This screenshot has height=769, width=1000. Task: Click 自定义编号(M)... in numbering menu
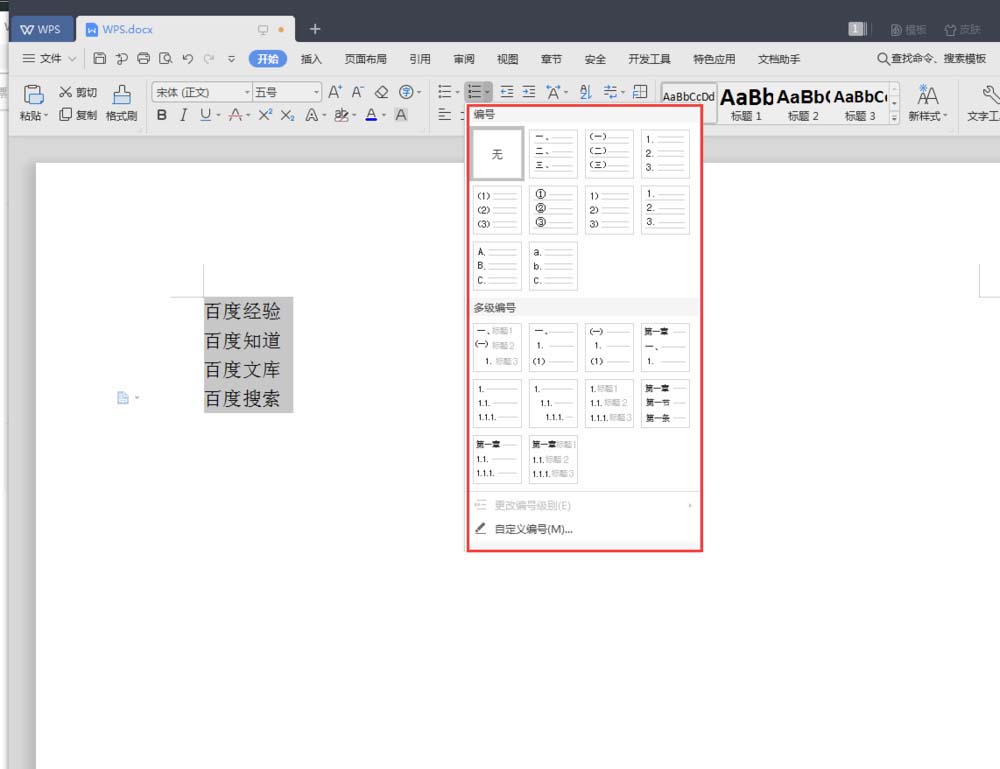click(533, 529)
